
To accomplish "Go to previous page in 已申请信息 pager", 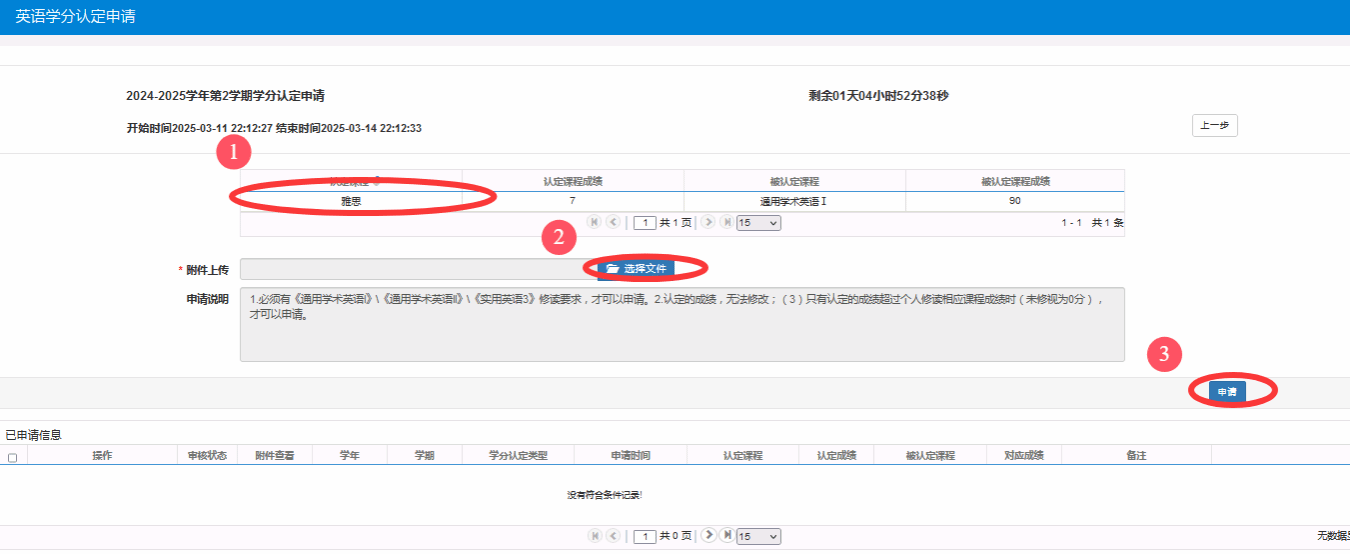I will pos(613,536).
